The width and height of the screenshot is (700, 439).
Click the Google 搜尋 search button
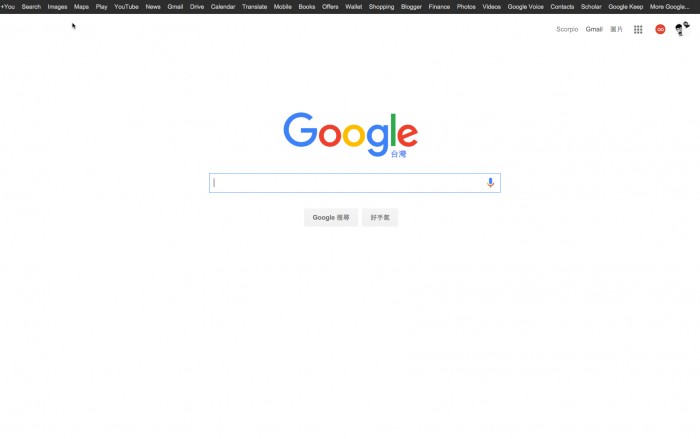point(331,217)
